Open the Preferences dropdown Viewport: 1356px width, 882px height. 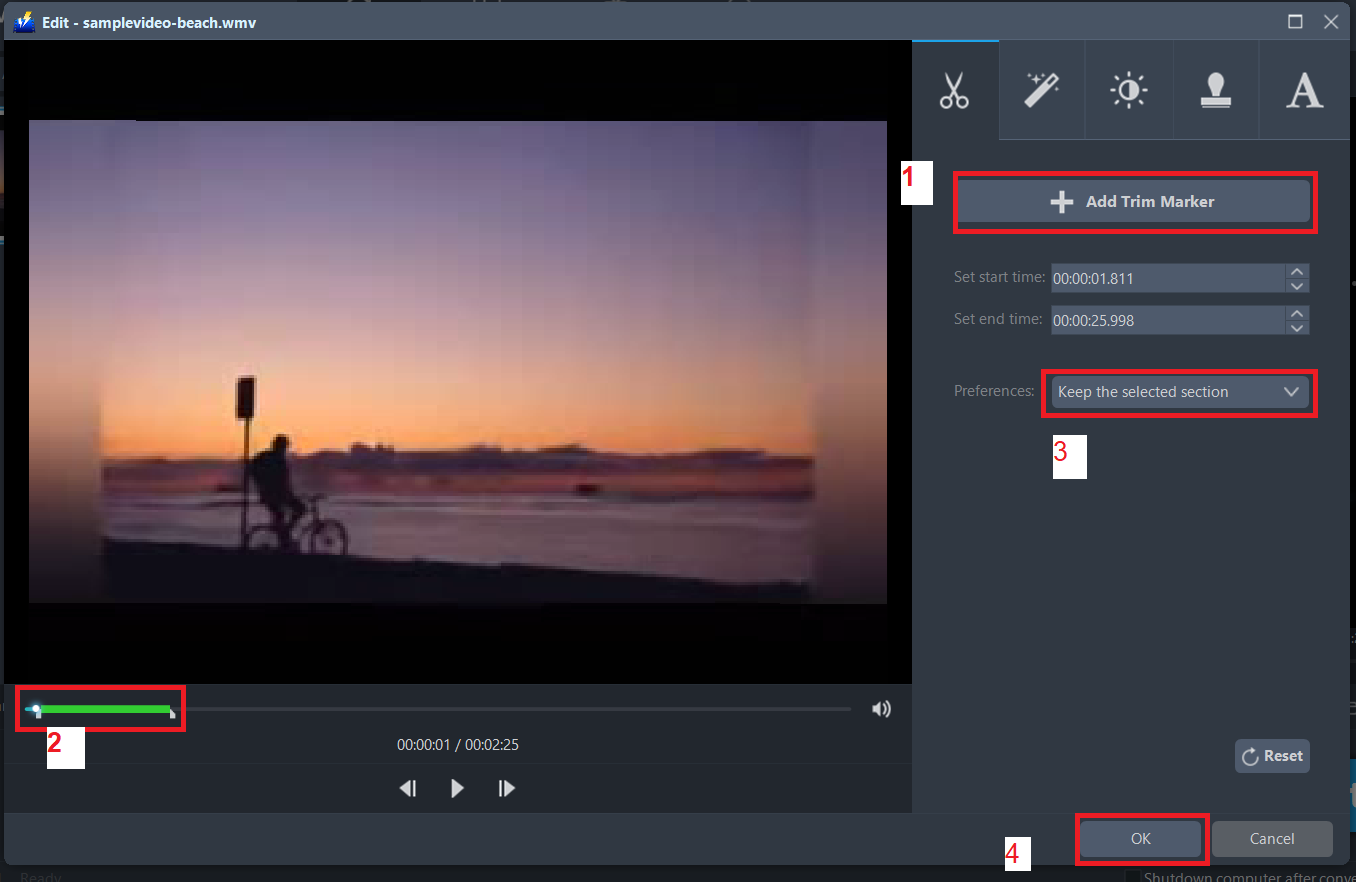[1179, 392]
